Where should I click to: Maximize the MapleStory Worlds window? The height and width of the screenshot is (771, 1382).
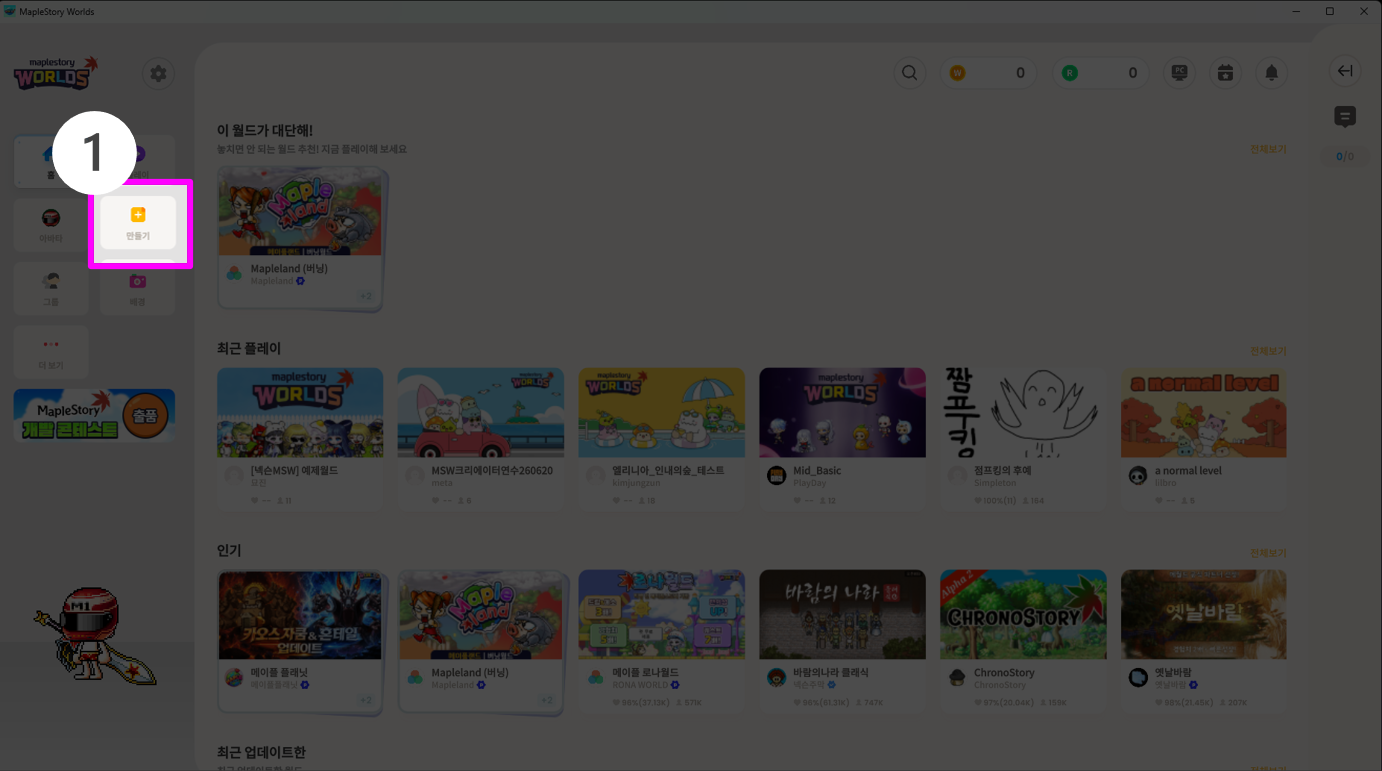coord(1330,11)
